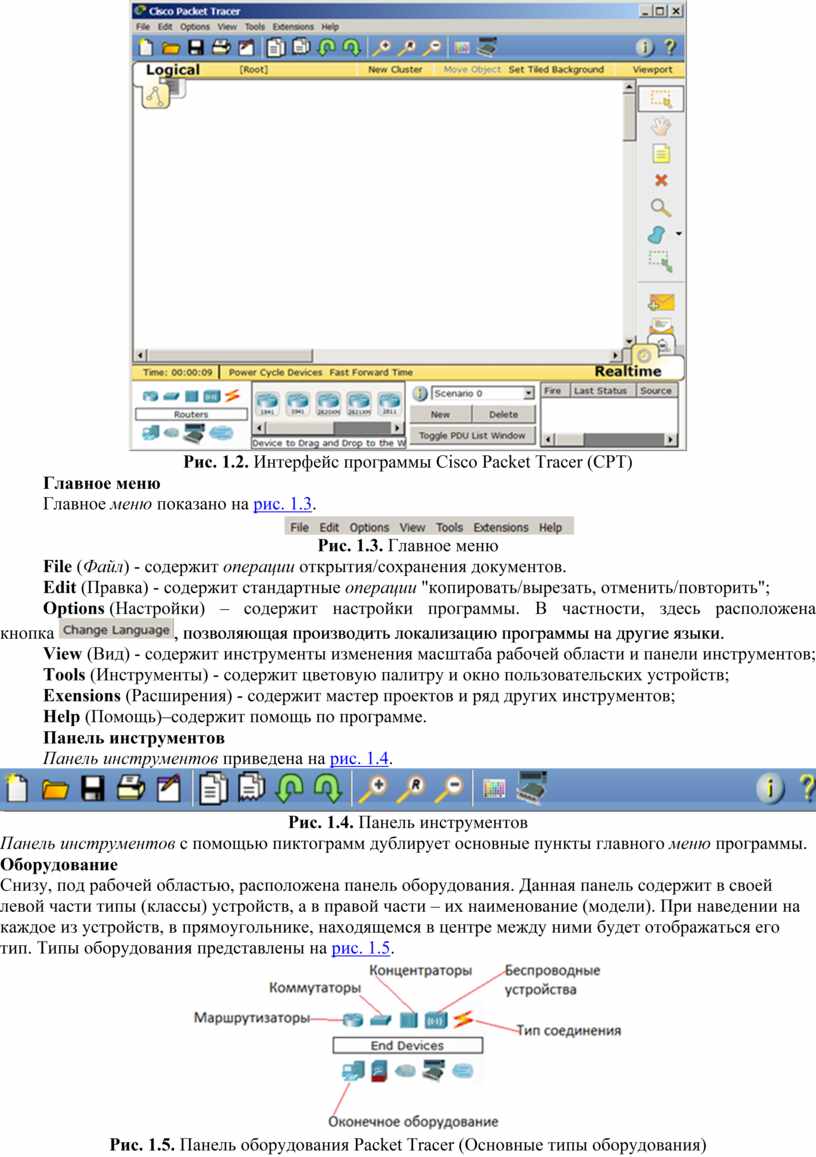Click Fast Forward Time
Viewport: 816px width, 1157px height.
pos(371,373)
